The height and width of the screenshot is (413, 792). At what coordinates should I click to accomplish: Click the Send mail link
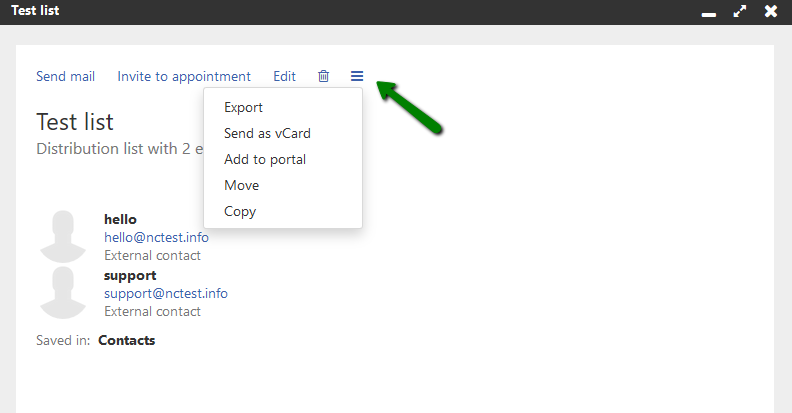coord(65,76)
